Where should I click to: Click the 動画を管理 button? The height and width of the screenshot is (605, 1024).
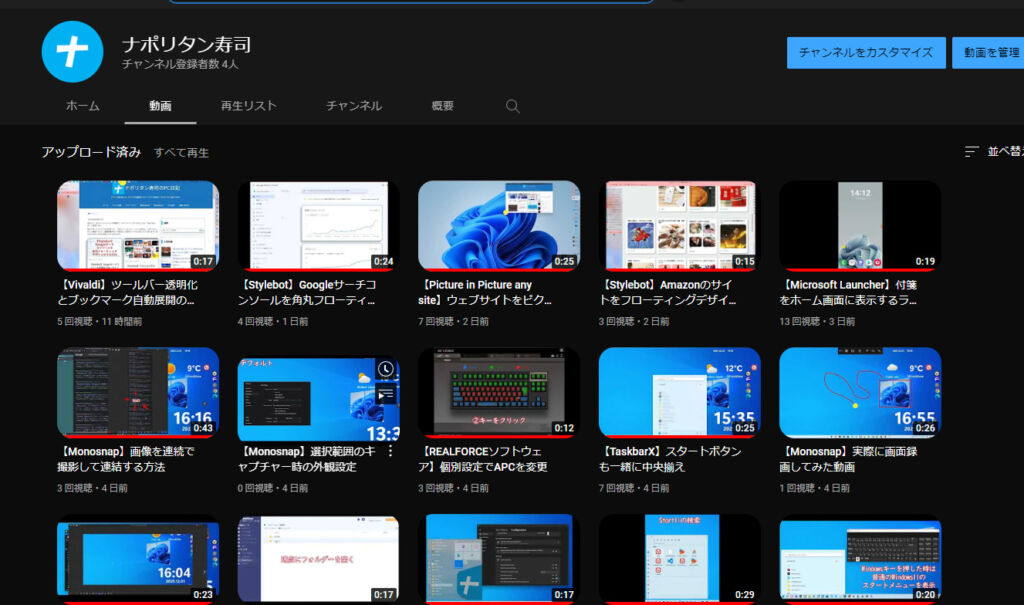point(988,52)
